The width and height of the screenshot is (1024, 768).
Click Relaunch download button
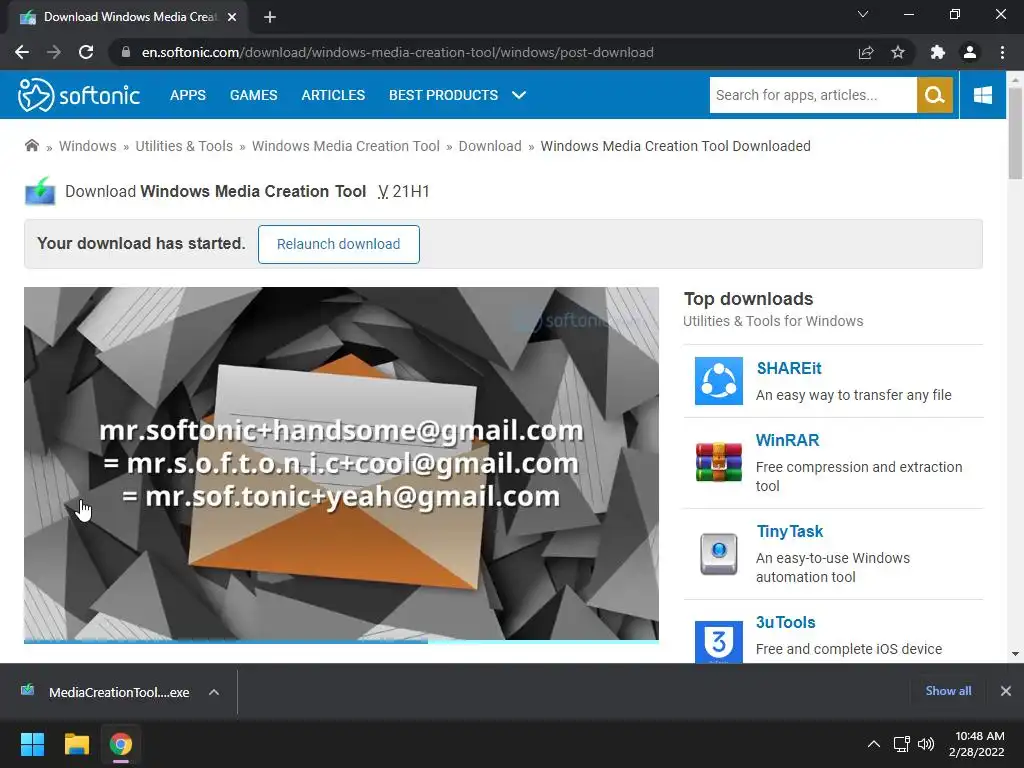338,244
